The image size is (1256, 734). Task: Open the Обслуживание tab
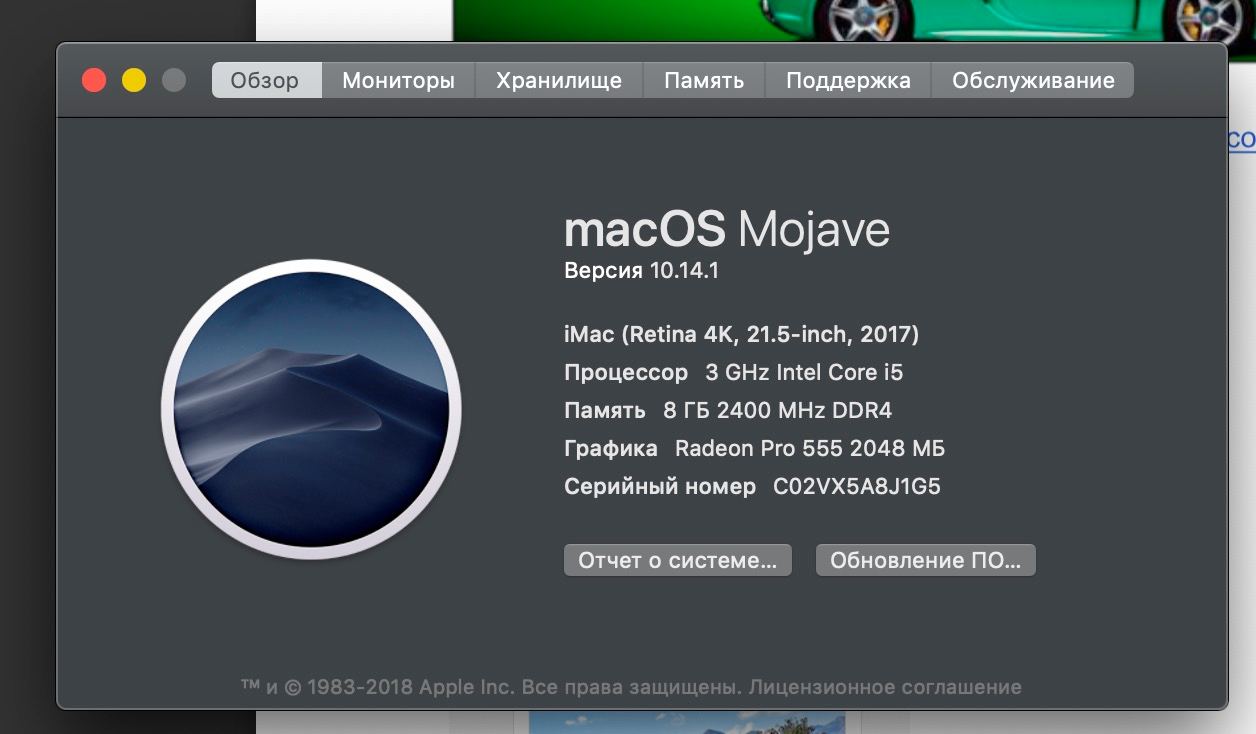pos(1033,80)
